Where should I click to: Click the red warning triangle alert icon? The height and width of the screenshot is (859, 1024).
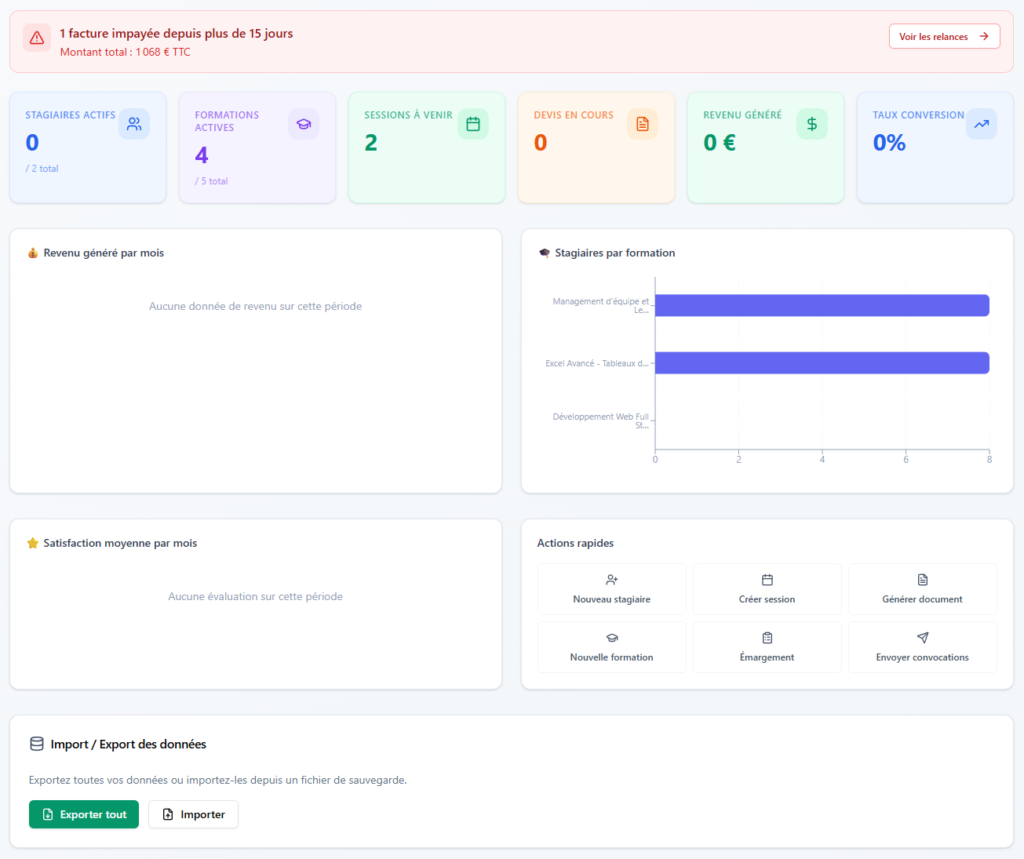click(x=37, y=38)
